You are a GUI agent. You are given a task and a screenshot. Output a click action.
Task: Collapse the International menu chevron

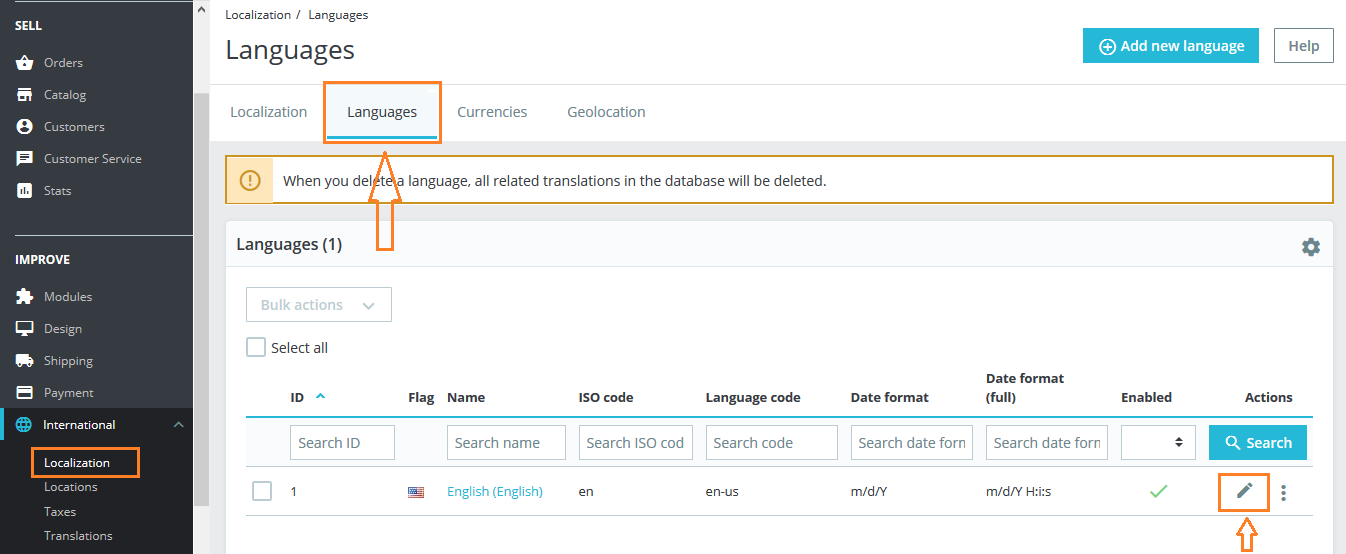click(x=179, y=425)
